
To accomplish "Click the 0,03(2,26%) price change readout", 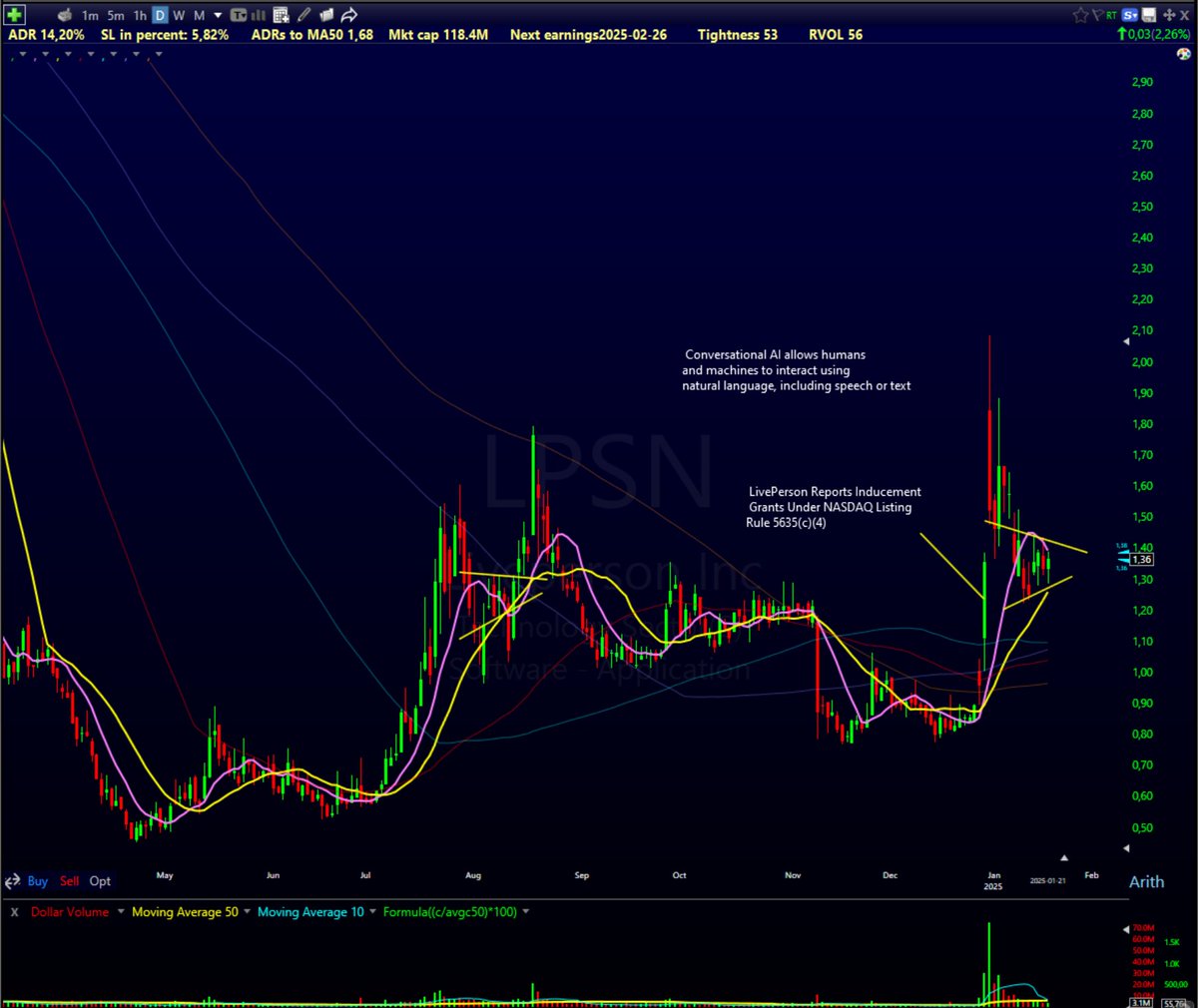I will click(1153, 35).
